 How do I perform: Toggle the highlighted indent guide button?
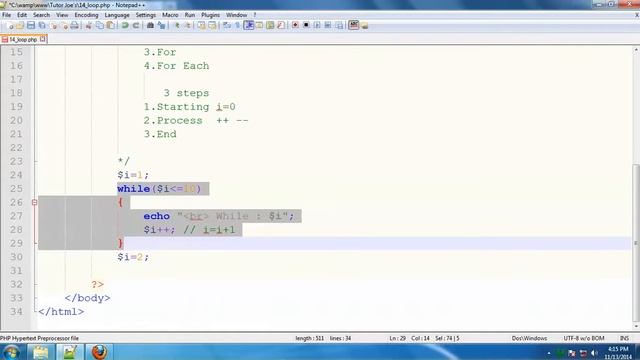tap(249, 25)
